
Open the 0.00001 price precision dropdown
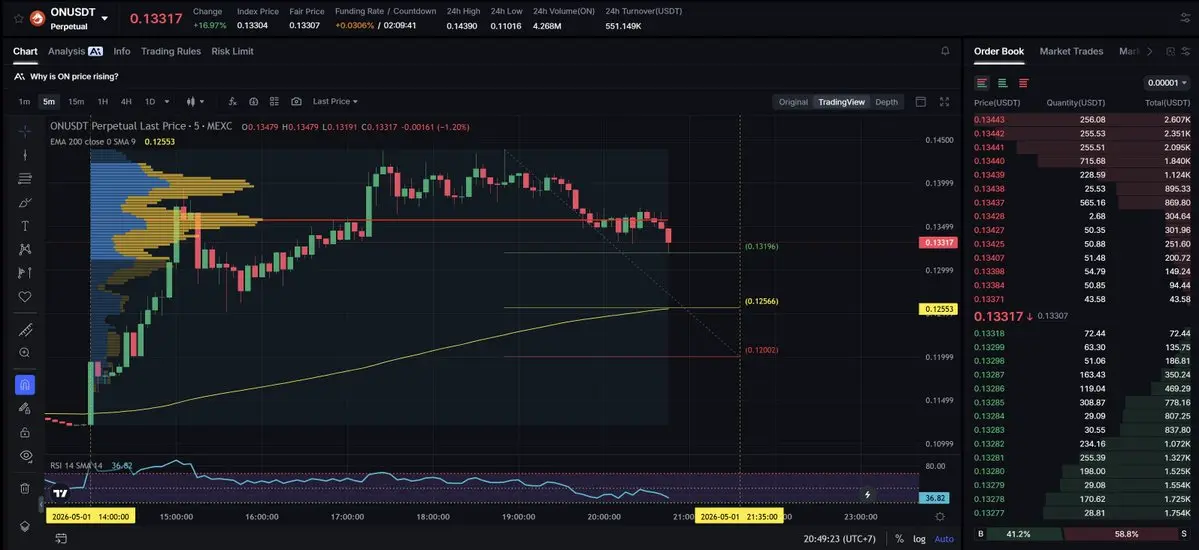click(1167, 83)
